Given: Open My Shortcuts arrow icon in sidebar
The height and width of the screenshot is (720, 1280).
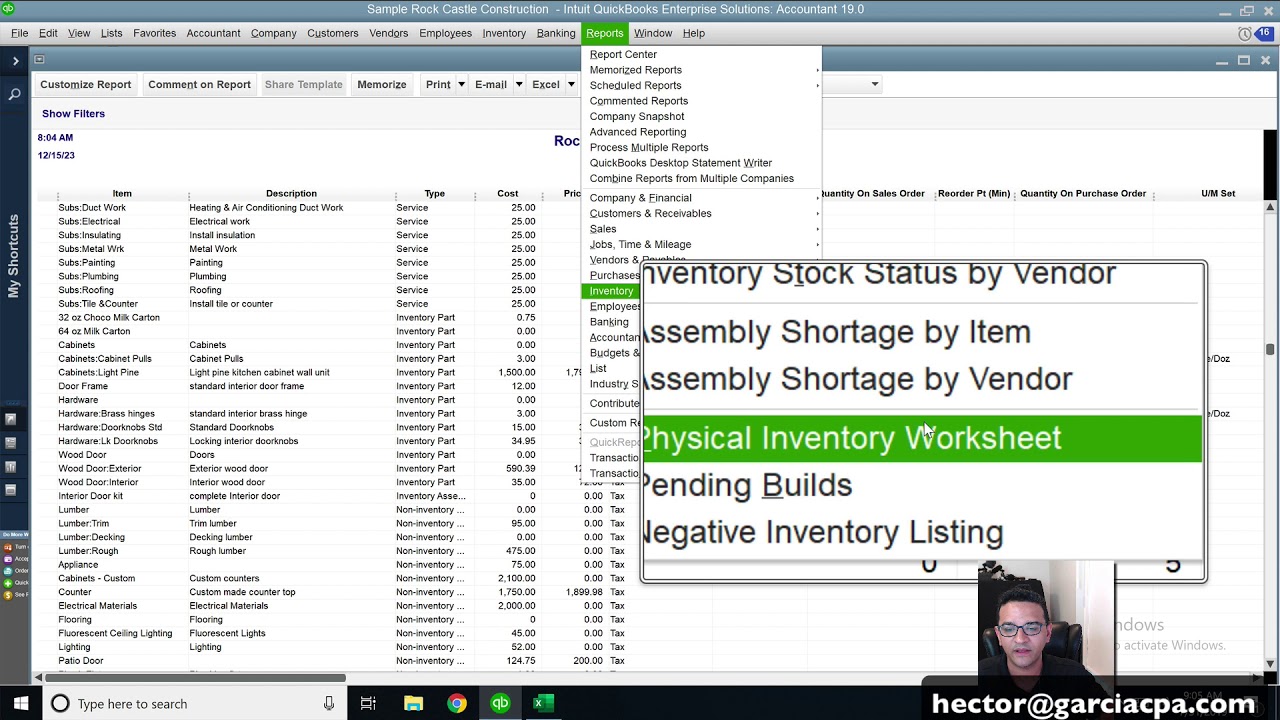Looking at the screenshot, I should click(11, 419).
